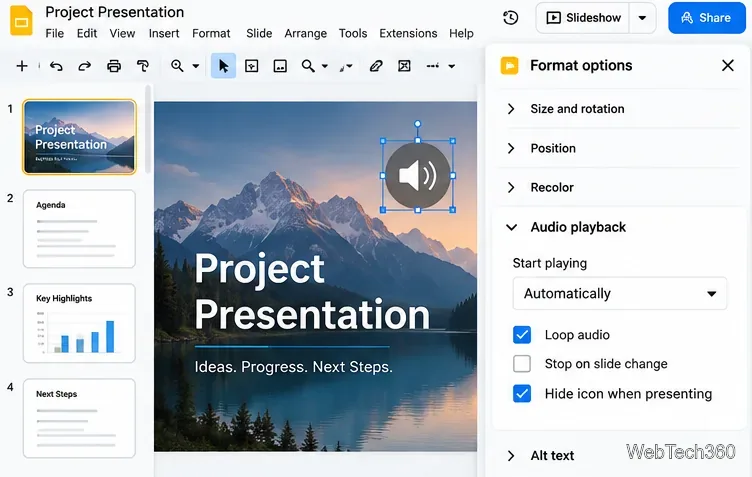Screen dimensions: 752x477
Task: Click the line dash style icon
Action: pos(433,66)
